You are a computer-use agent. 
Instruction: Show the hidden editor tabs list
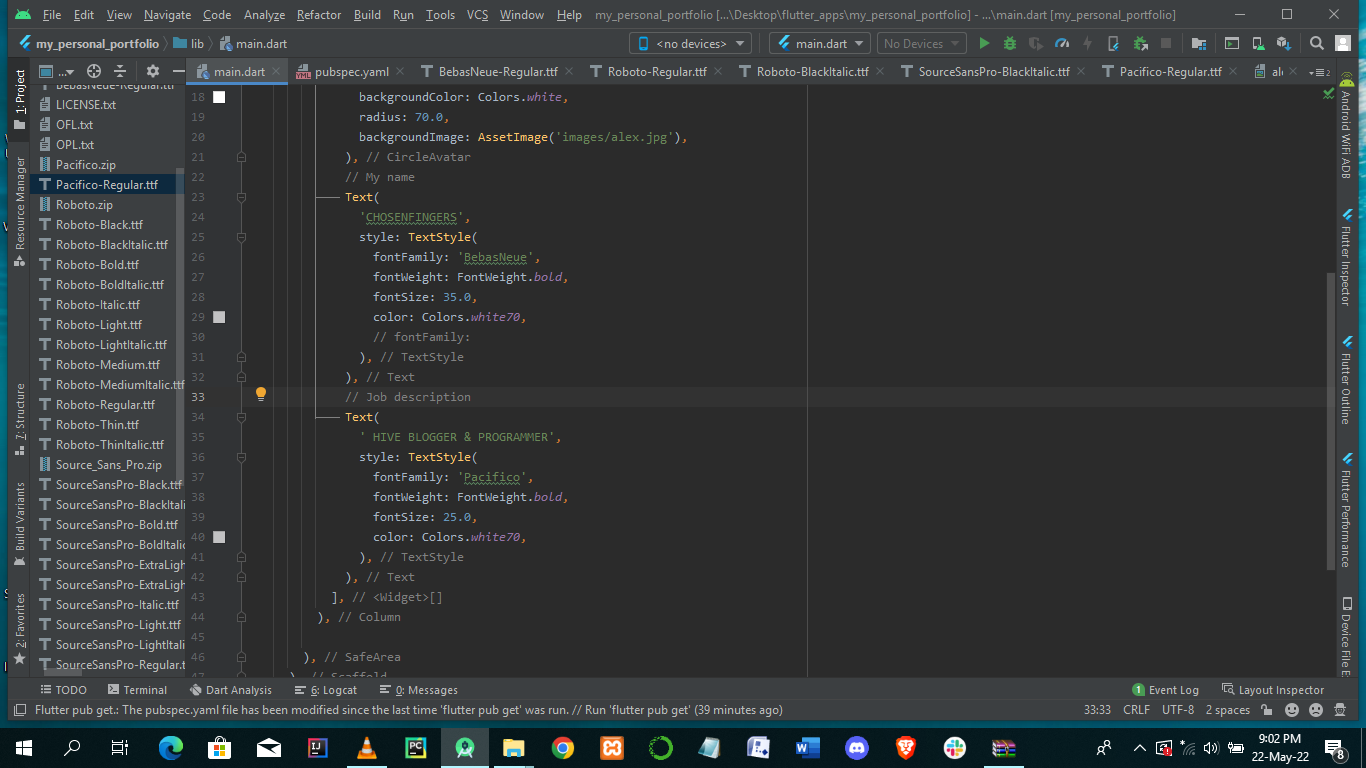pyautogui.click(x=1321, y=72)
